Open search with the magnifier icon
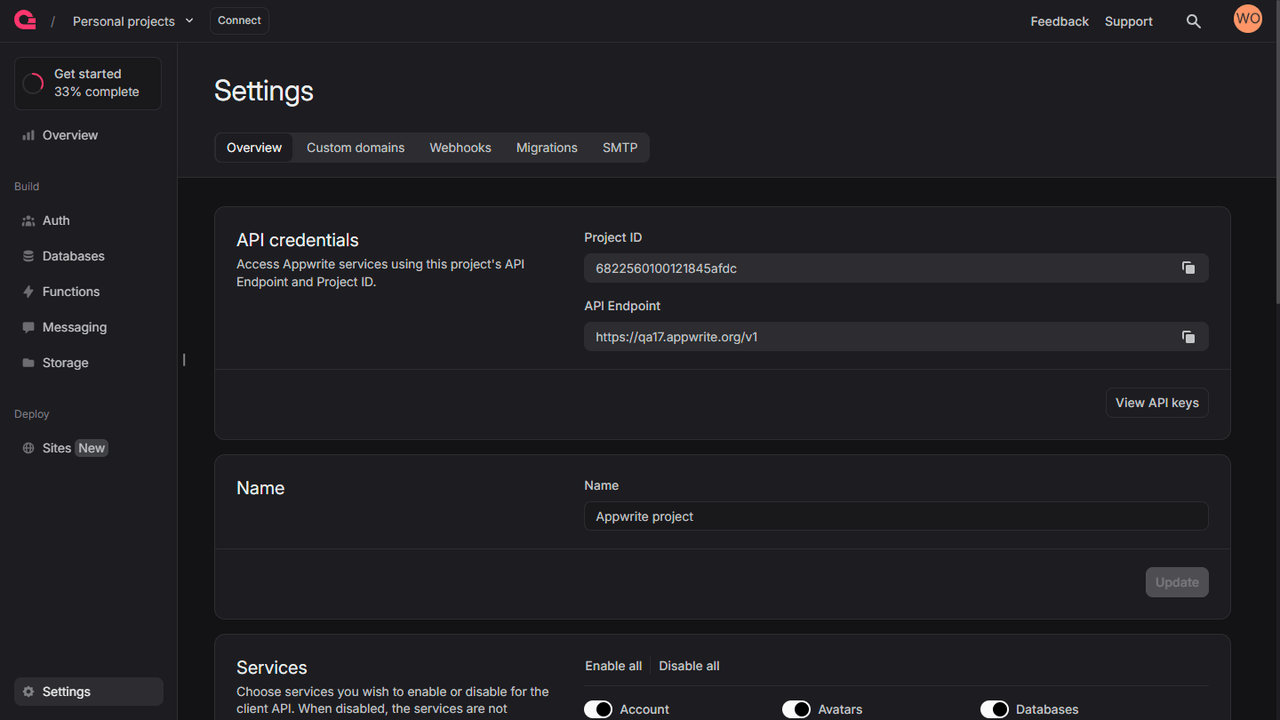The width and height of the screenshot is (1280, 720). pos(1194,20)
